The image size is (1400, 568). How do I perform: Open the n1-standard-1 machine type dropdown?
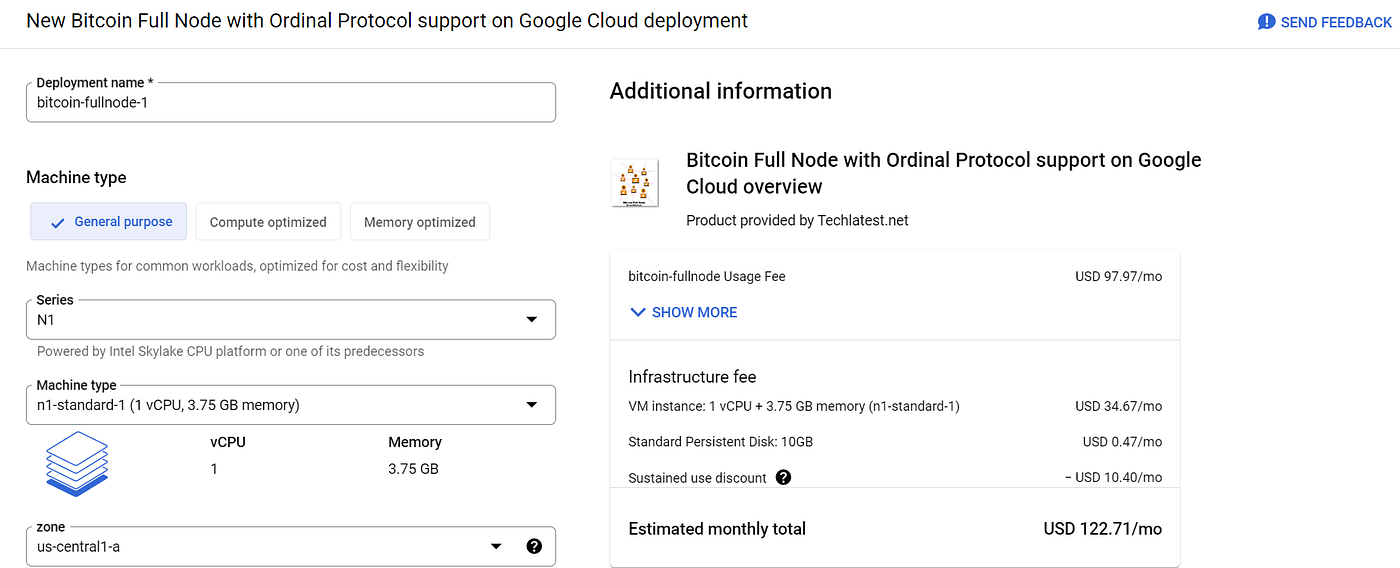click(290, 405)
